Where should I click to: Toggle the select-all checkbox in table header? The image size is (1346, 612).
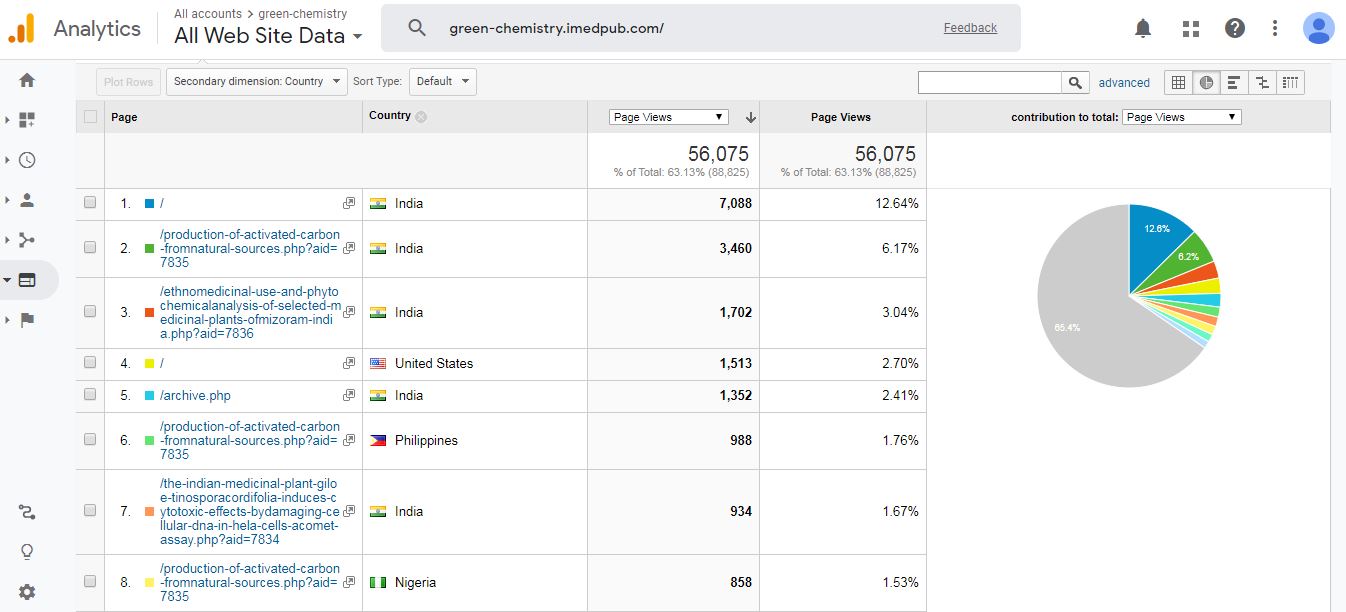coord(91,117)
